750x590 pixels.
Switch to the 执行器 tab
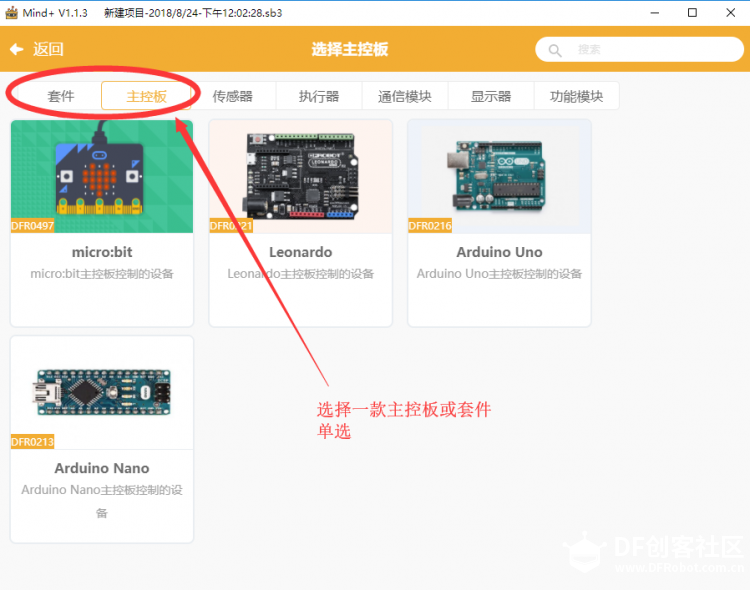point(319,96)
